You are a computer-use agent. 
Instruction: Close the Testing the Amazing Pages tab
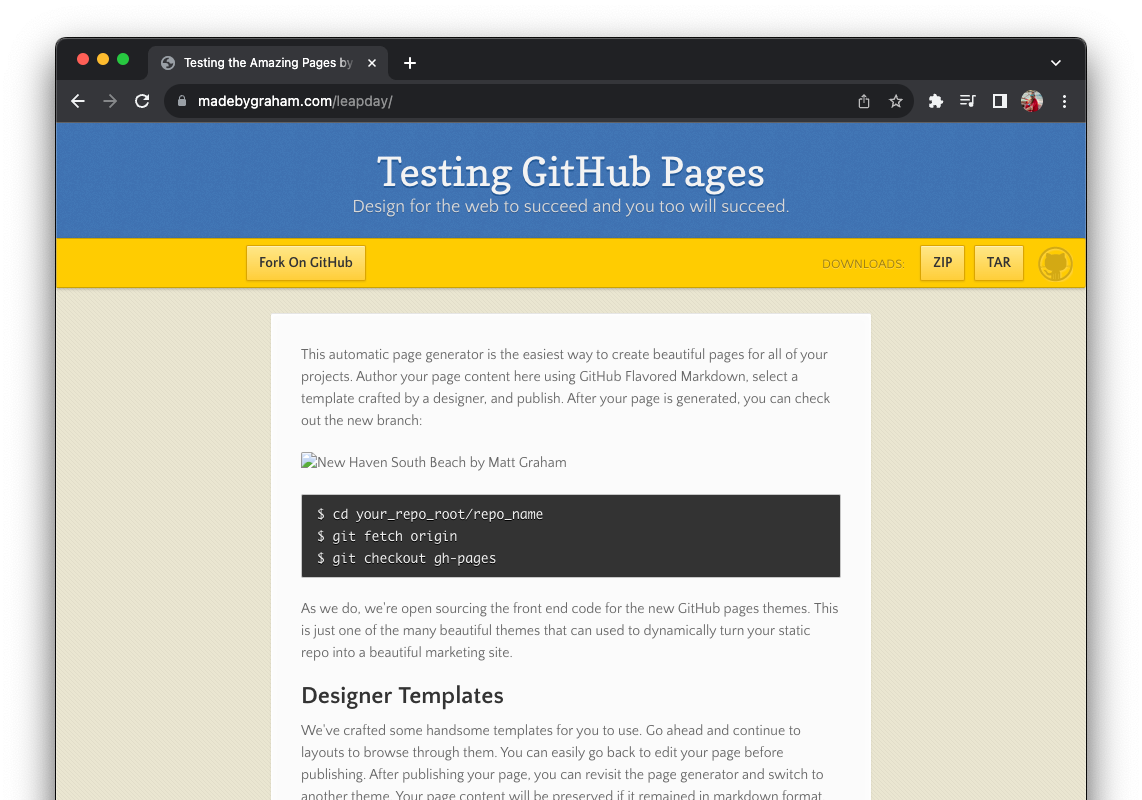[372, 63]
